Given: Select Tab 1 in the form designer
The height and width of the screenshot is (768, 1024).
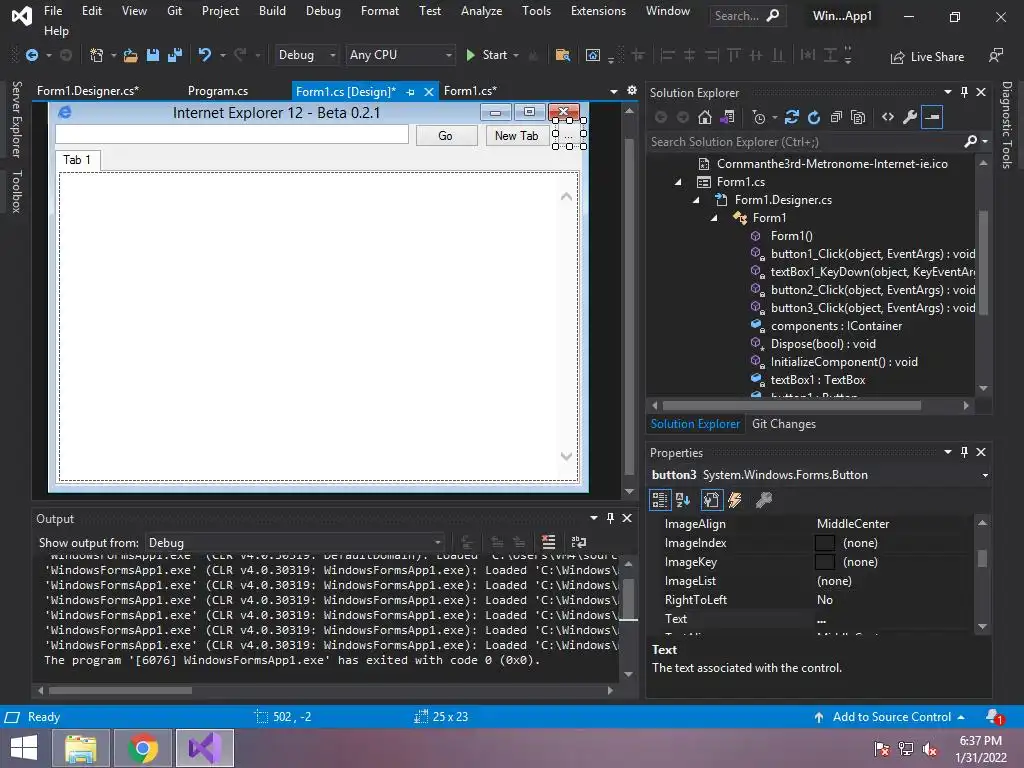Looking at the screenshot, I should 77,160.
